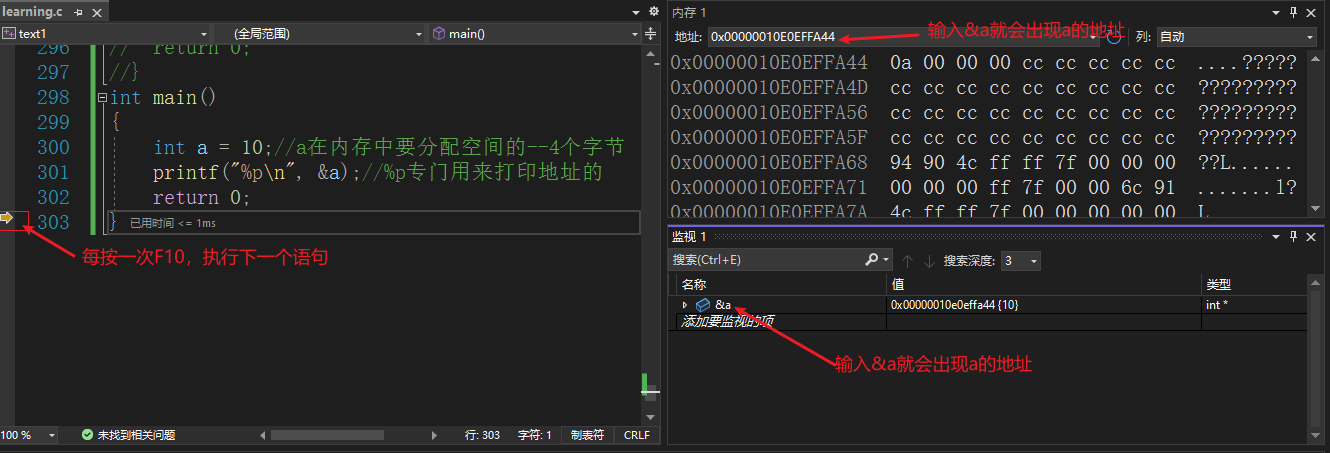Pin the learning.c editor tab
The height and width of the screenshot is (453, 1330).
coord(76,11)
